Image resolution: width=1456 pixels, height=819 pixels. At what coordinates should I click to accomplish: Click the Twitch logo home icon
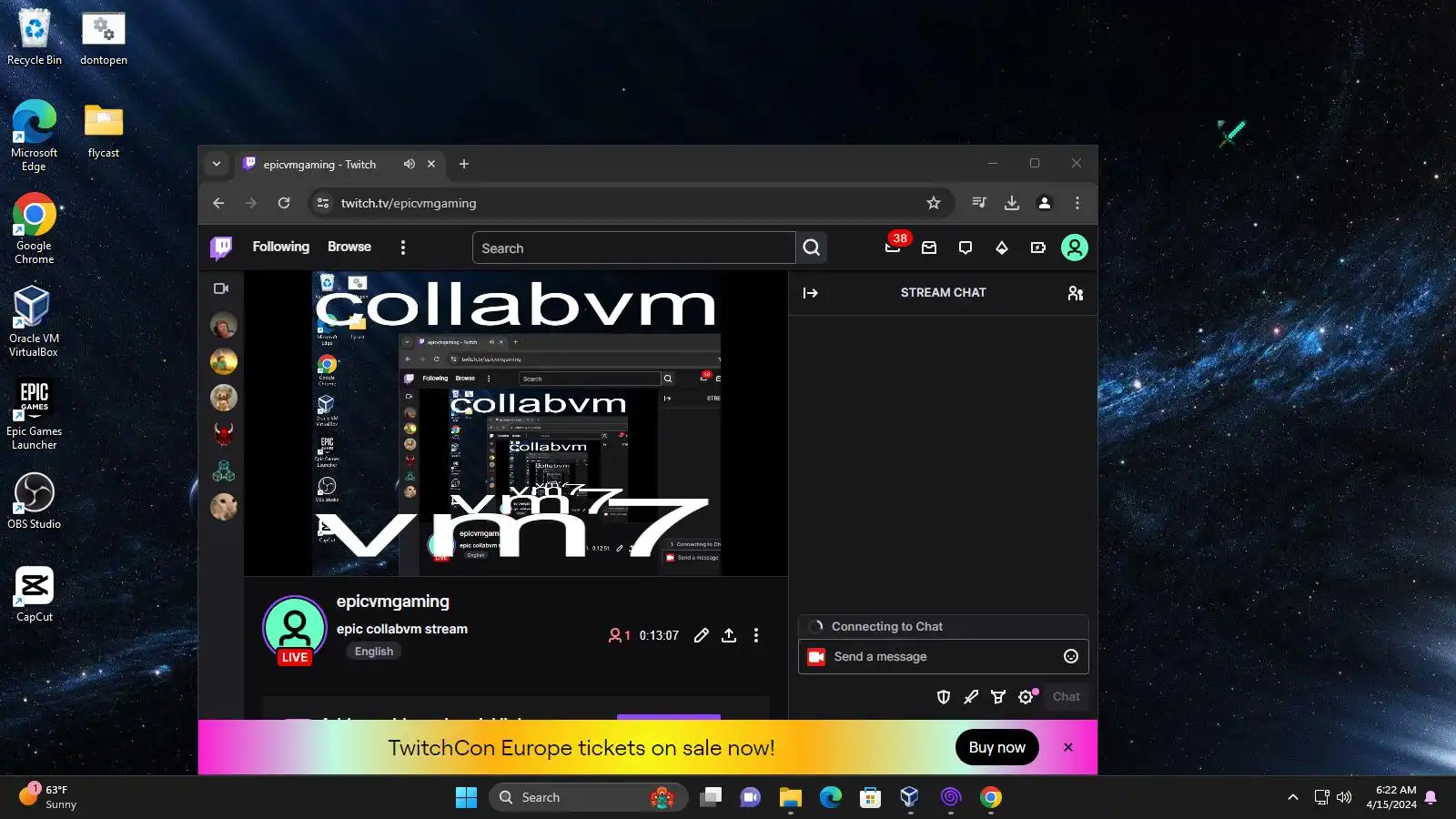[221, 248]
